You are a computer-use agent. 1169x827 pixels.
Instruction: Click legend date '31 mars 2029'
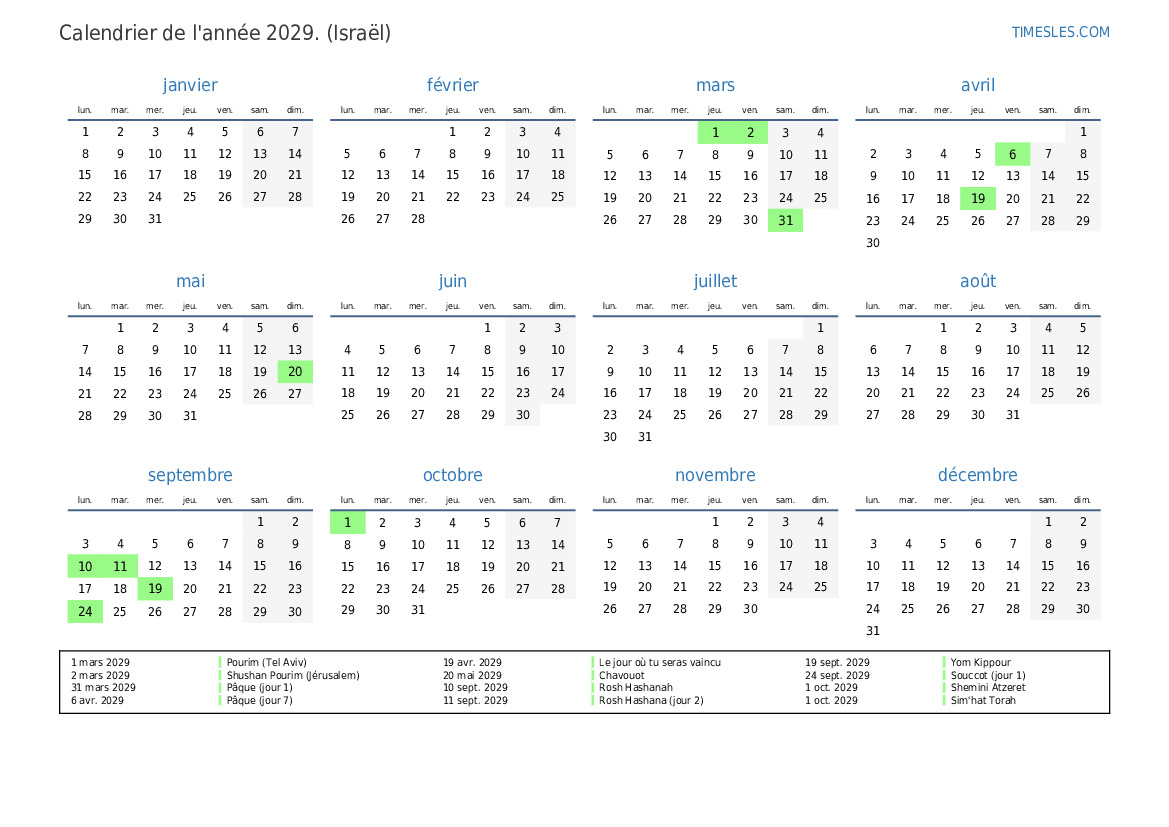pos(103,688)
